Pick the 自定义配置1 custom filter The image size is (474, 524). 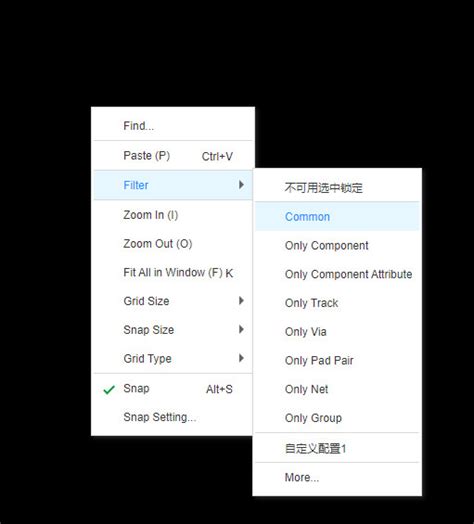coord(337,448)
